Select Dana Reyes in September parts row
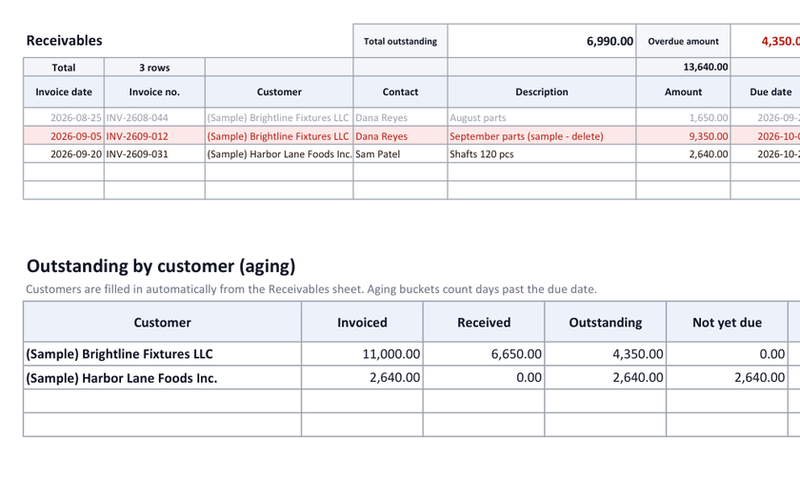 (x=401, y=136)
